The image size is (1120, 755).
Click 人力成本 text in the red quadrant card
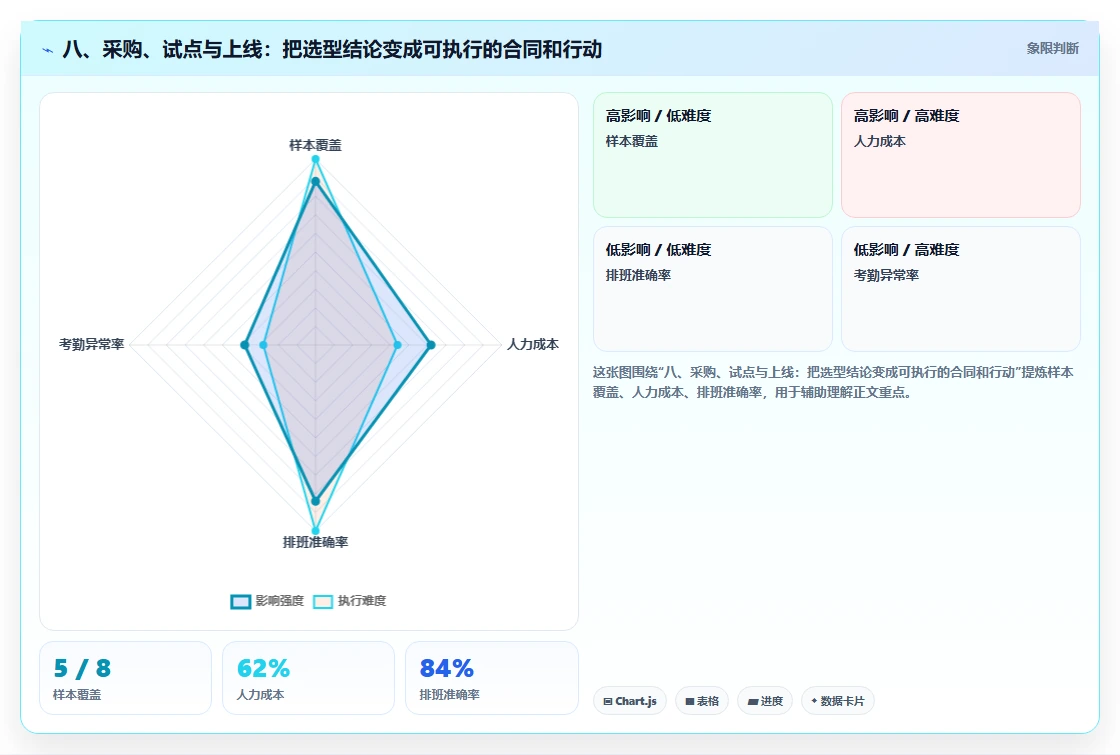(879, 141)
